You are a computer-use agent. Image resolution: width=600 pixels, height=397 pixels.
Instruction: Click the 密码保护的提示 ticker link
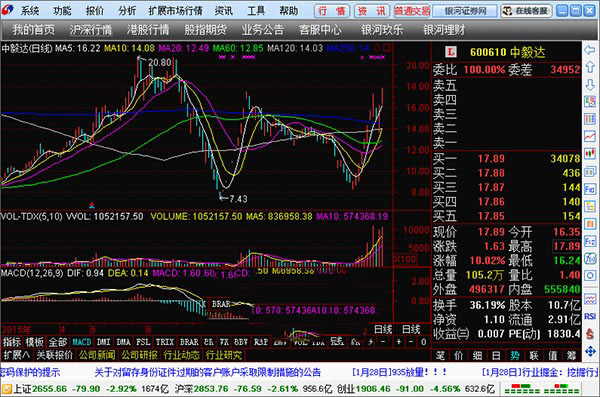[x=30, y=372]
